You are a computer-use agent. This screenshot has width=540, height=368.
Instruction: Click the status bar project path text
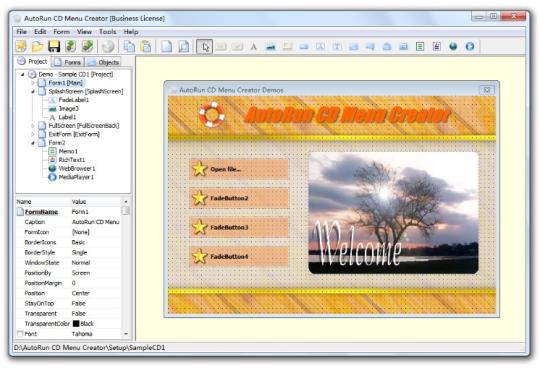[x=89, y=348]
